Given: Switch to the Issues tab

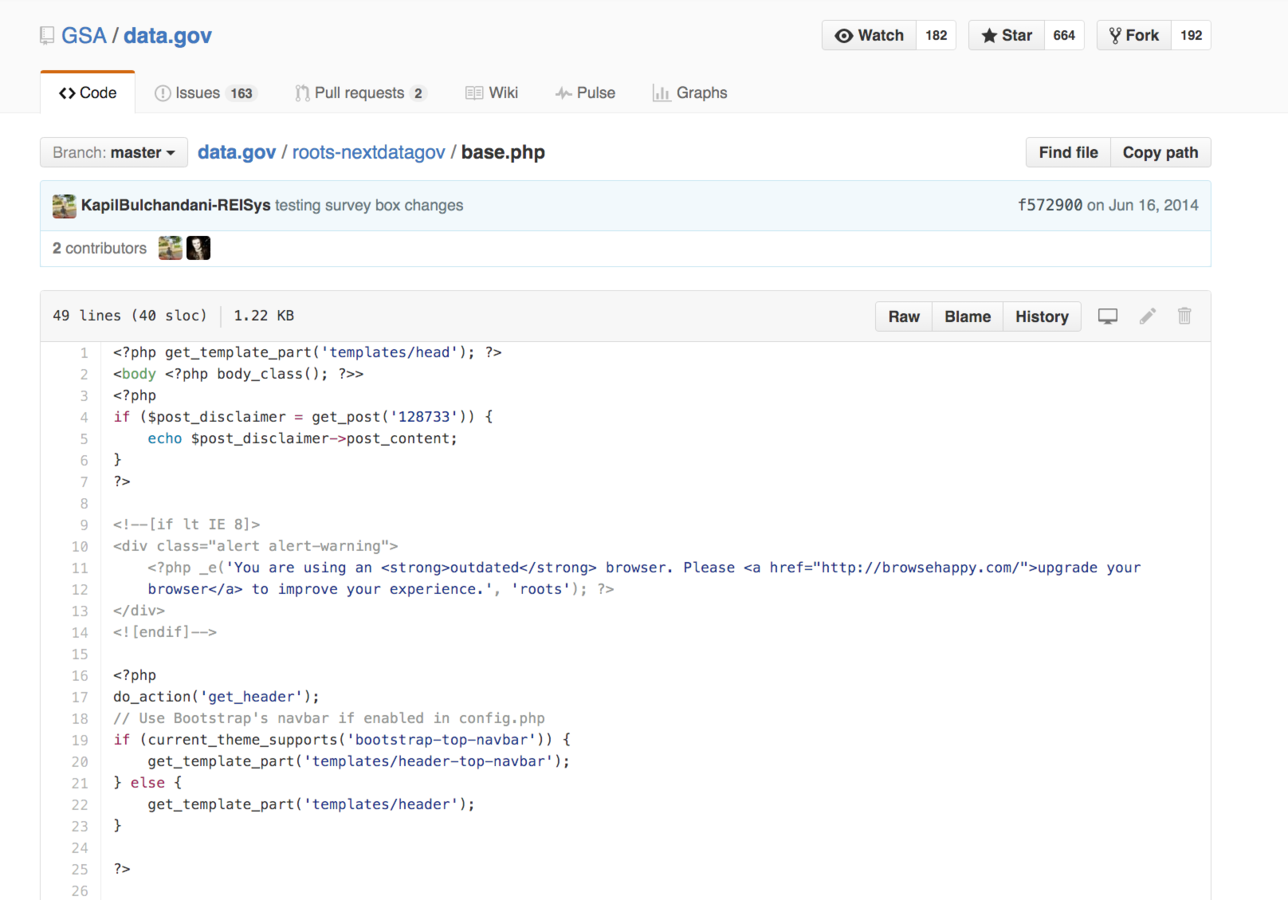Looking at the screenshot, I should (205, 93).
